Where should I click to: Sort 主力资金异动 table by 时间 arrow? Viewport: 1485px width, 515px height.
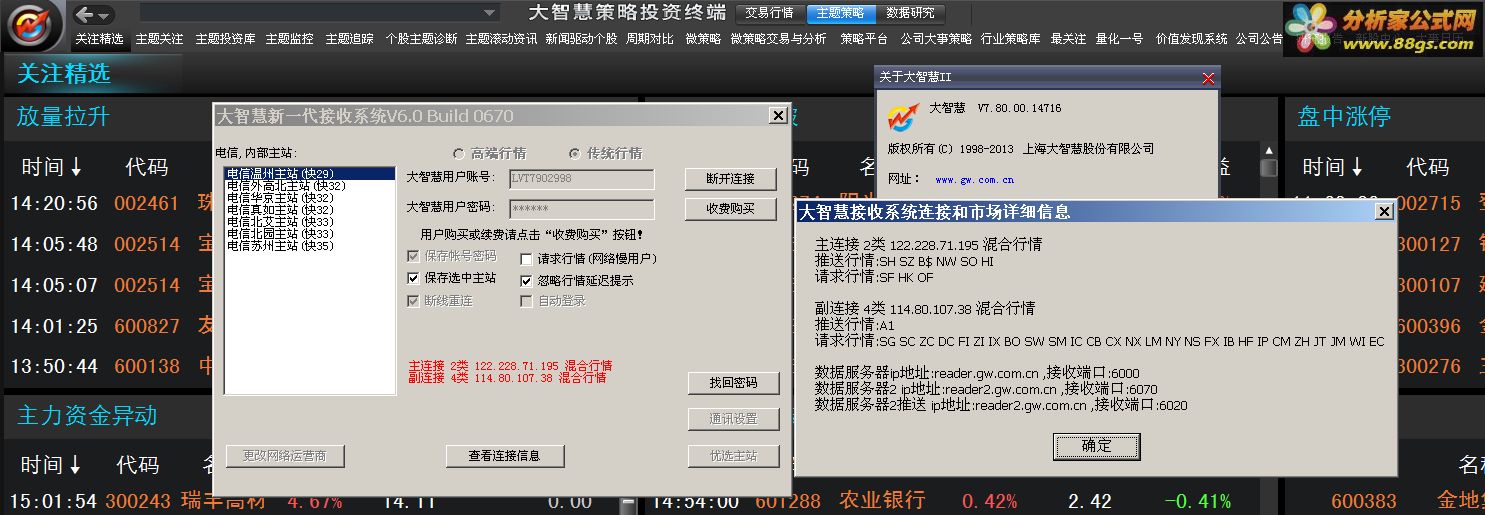tap(76, 465)
